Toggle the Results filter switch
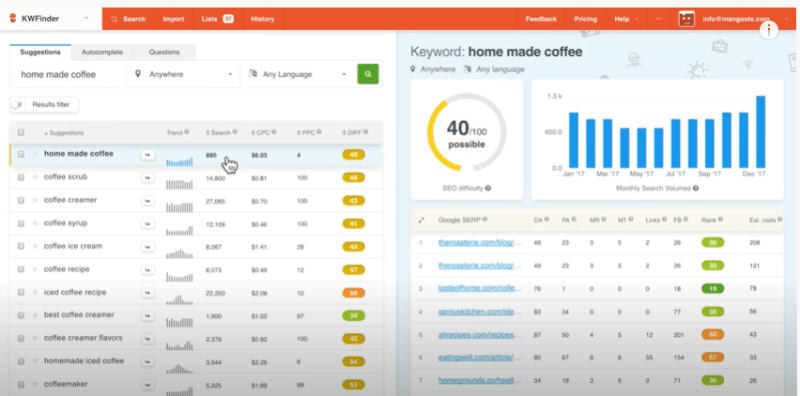Viewport: 800px width, 396px height. (17, 105)
